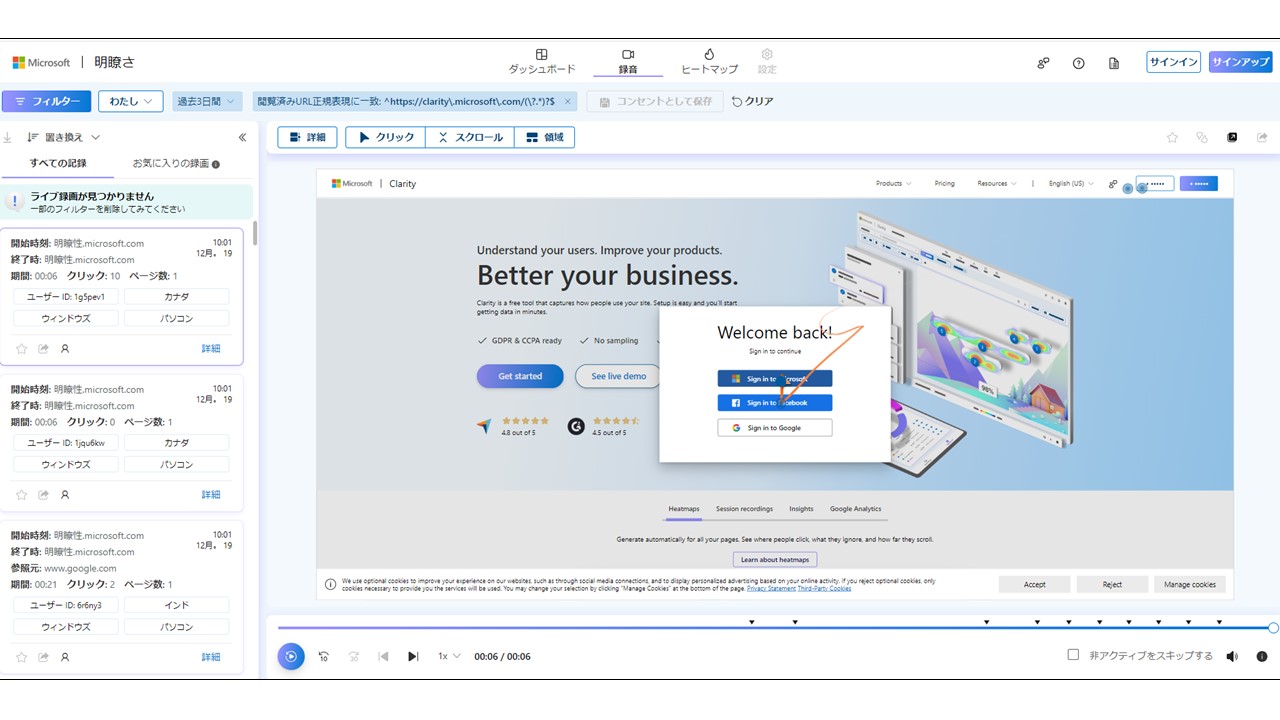1280x720 pixels.
Task: Share the recording for user 1jqu6kw
Action: pos(44,495)
